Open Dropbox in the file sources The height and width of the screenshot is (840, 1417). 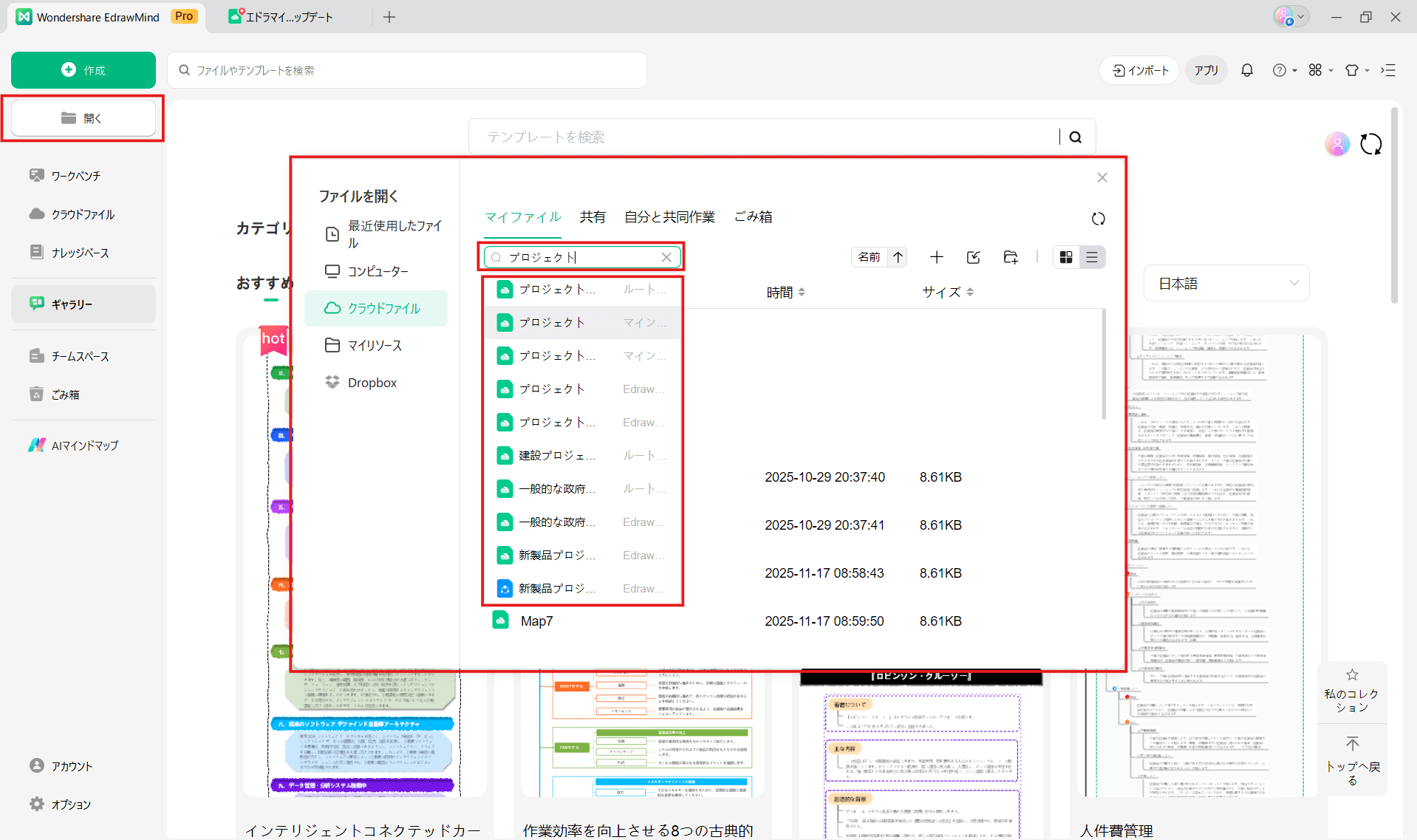tap(372, 383)
